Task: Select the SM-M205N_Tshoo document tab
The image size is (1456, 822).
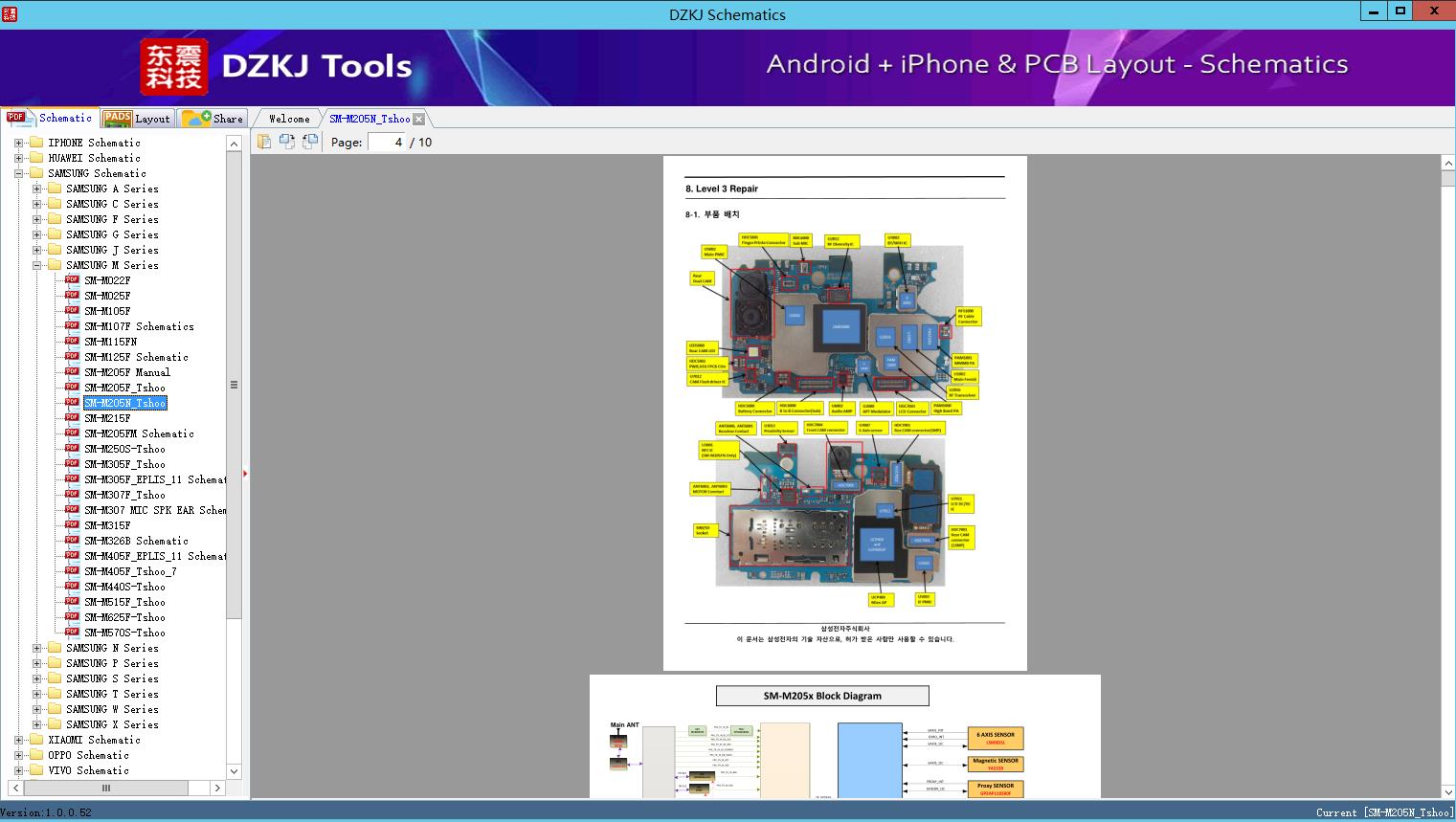Action: coord(370,119)
